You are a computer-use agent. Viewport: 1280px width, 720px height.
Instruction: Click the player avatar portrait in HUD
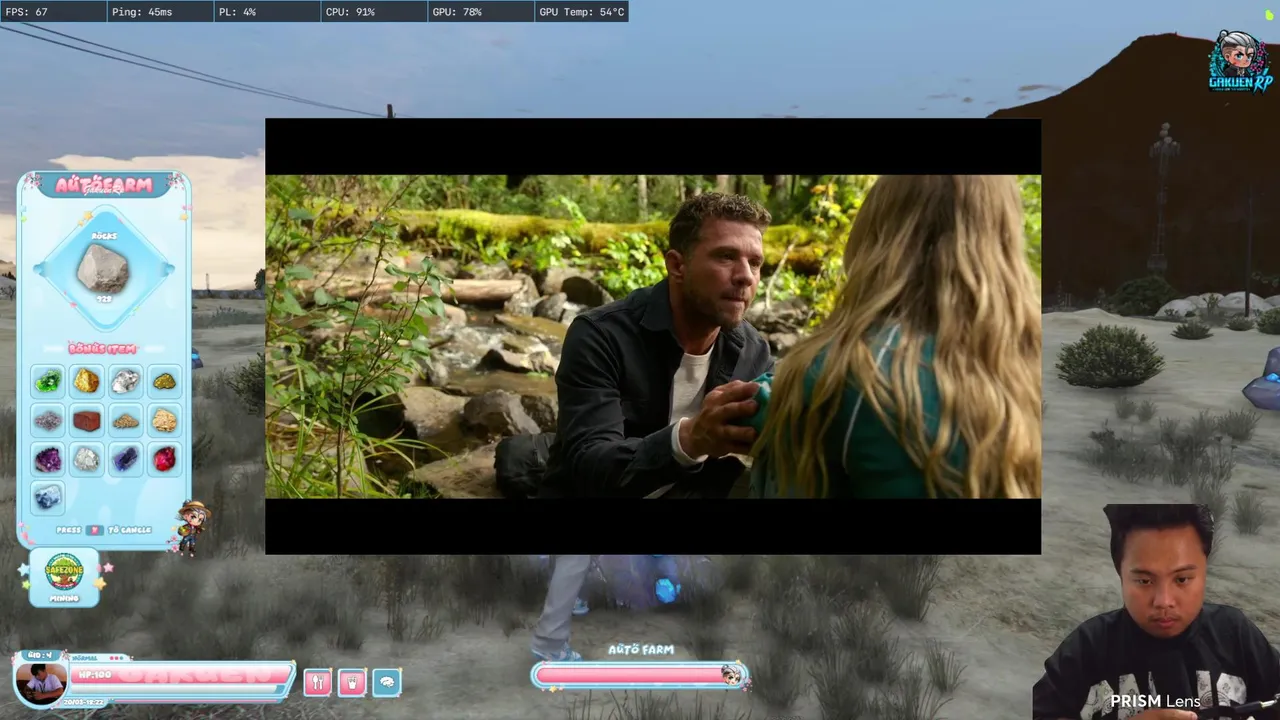click(41, 683)
